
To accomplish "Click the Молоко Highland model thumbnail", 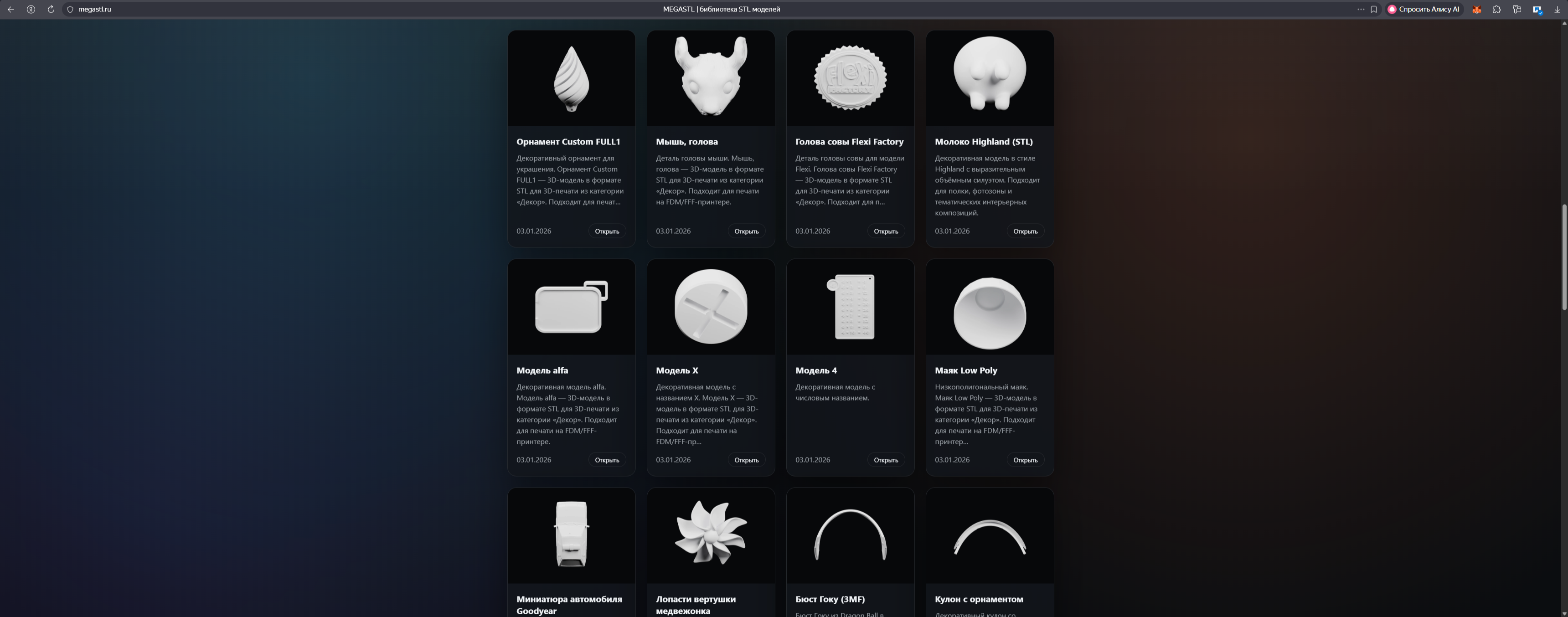I will click(990, 78).
